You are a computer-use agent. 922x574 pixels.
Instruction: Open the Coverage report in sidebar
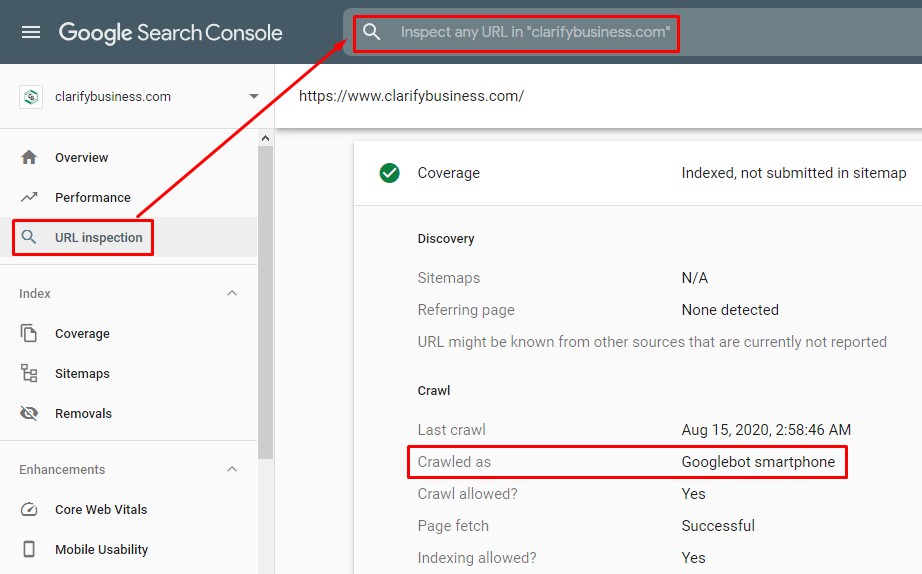pos(82,333)
